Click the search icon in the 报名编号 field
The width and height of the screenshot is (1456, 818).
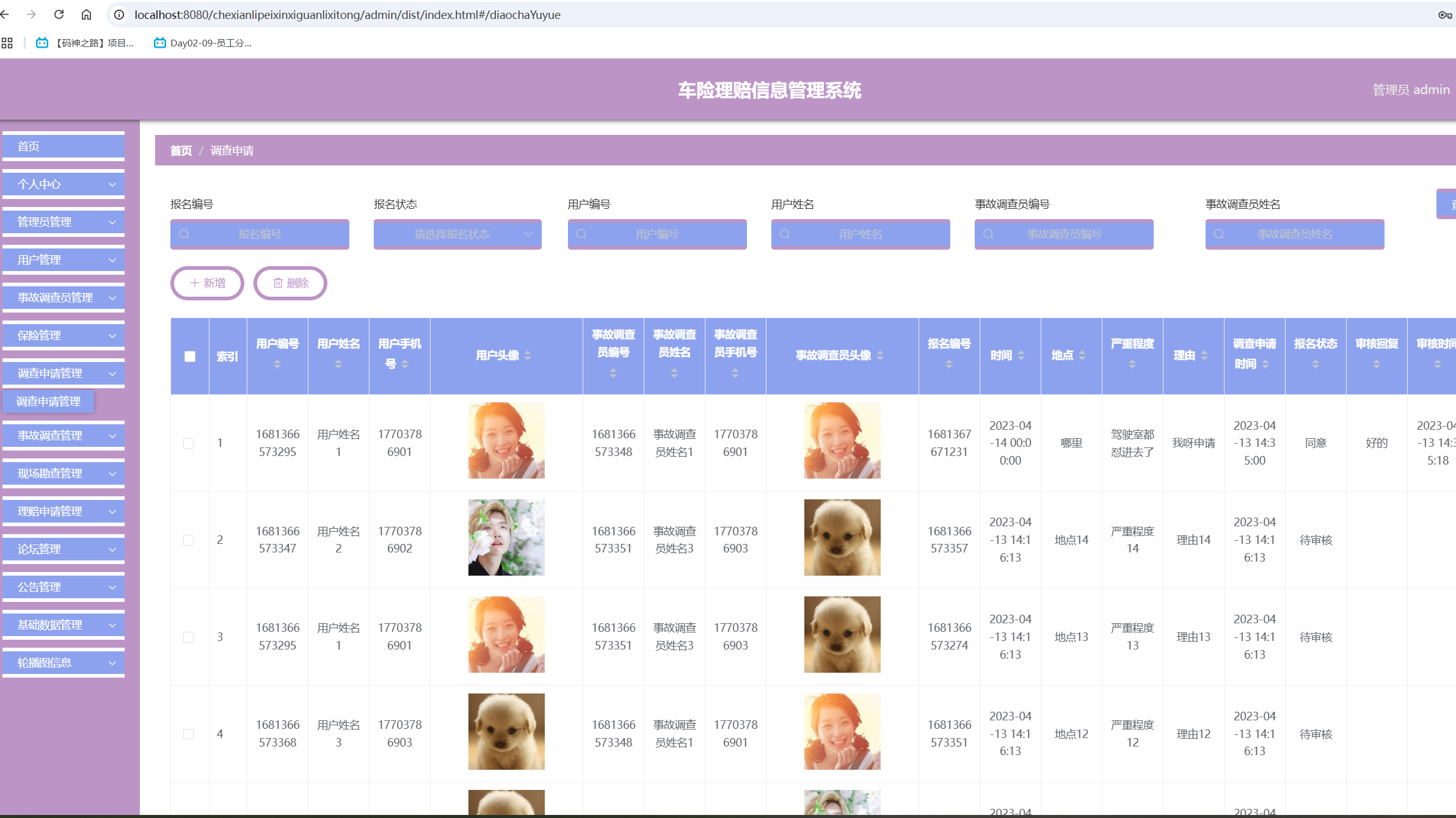point(184,234)
